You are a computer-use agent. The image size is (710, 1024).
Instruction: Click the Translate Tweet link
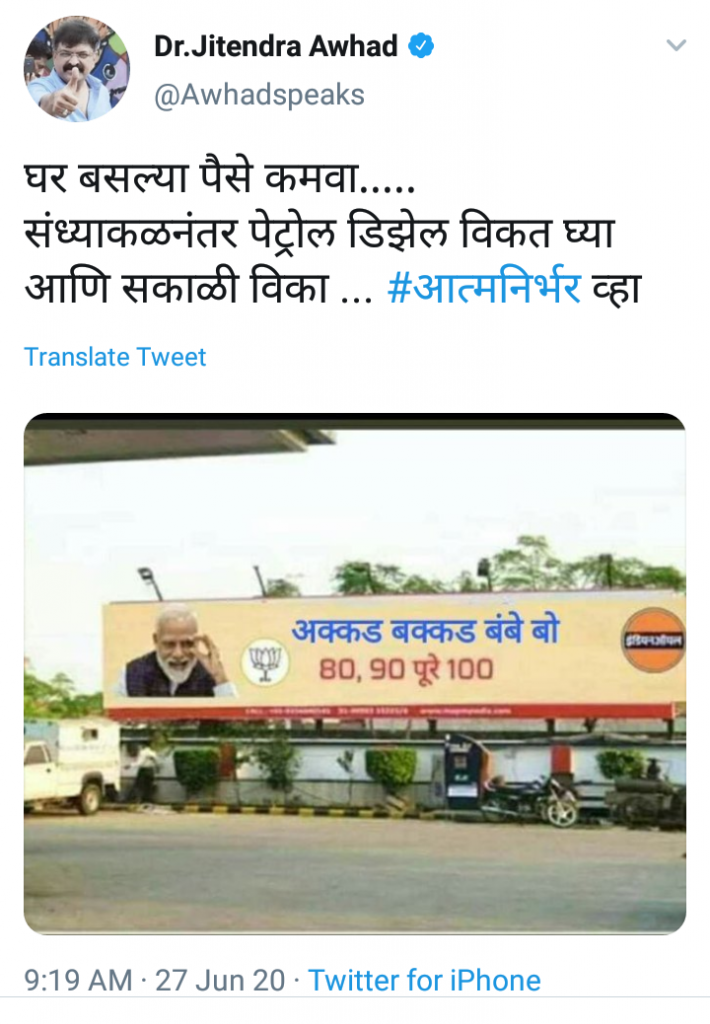[x=115, y=357]
